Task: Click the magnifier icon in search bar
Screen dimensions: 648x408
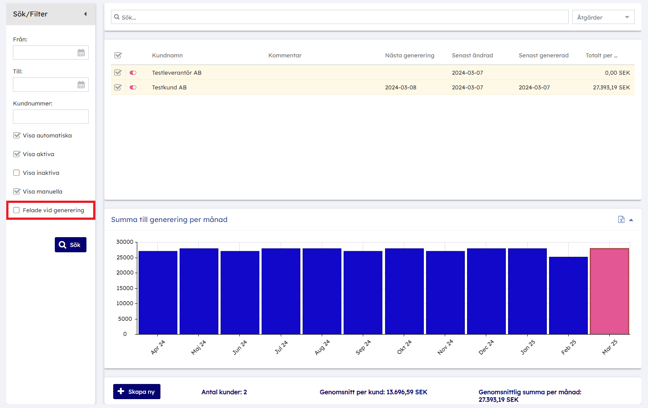Action: [117, 18]
